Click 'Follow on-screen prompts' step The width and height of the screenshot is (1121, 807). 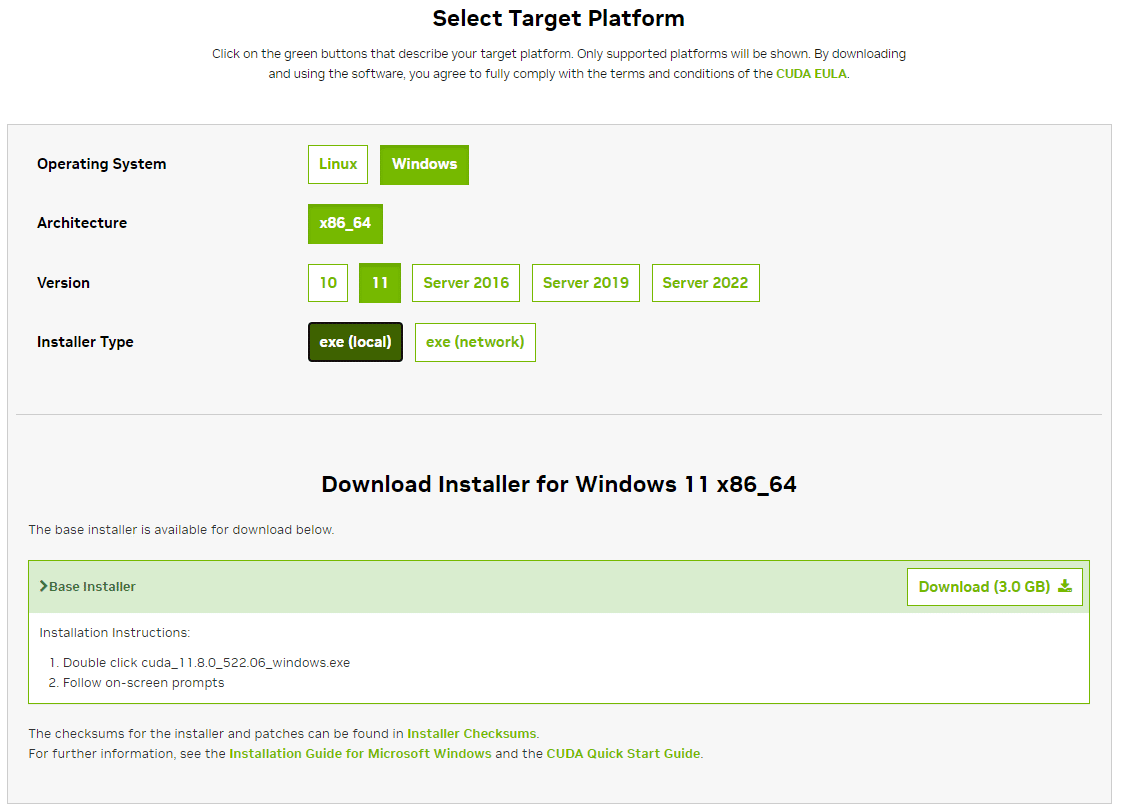click(x=144, y=683)
